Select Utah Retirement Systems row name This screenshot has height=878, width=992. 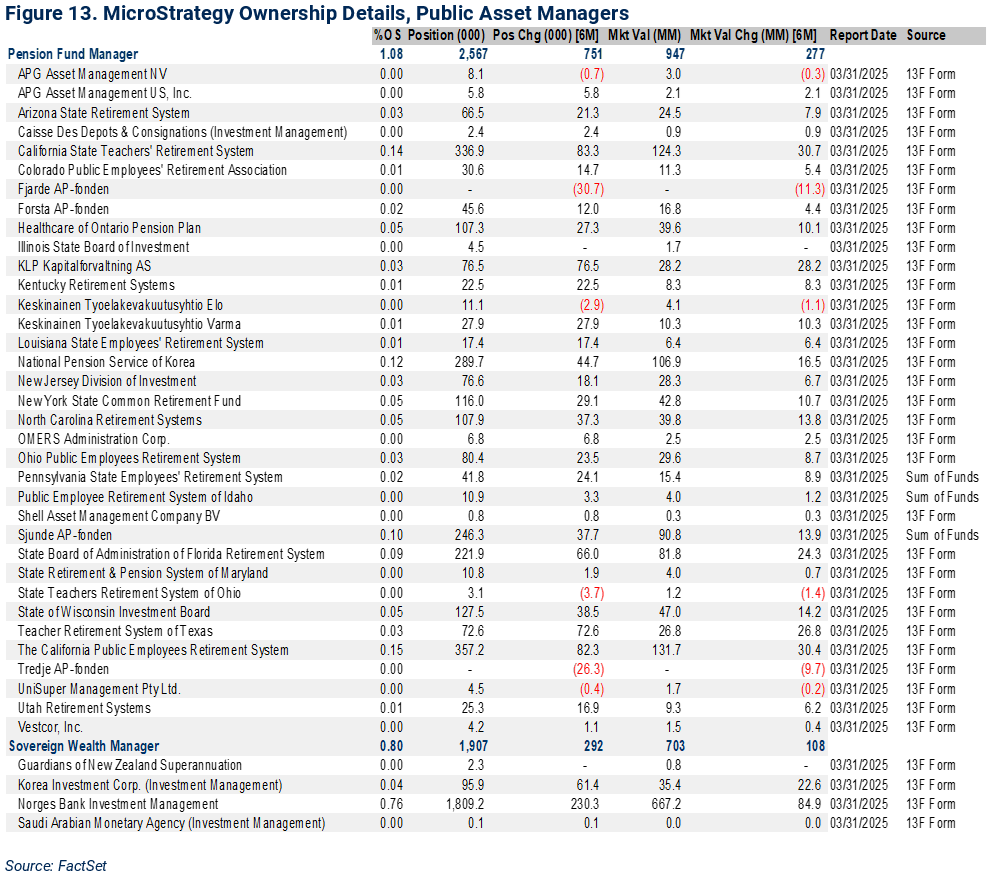click(x=84, y=708)
